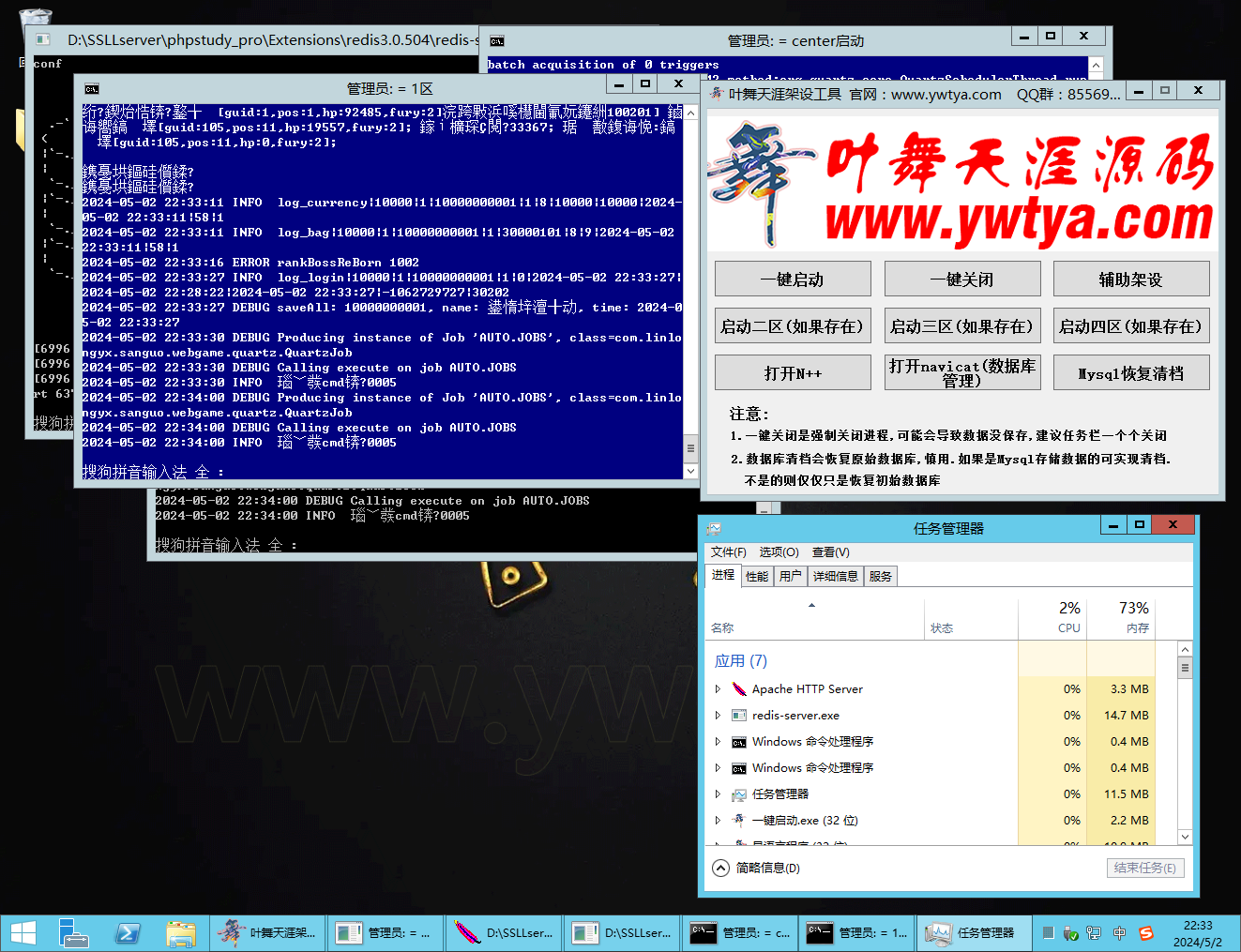Click the Mysql恢复清档 button

(1131, 373)
